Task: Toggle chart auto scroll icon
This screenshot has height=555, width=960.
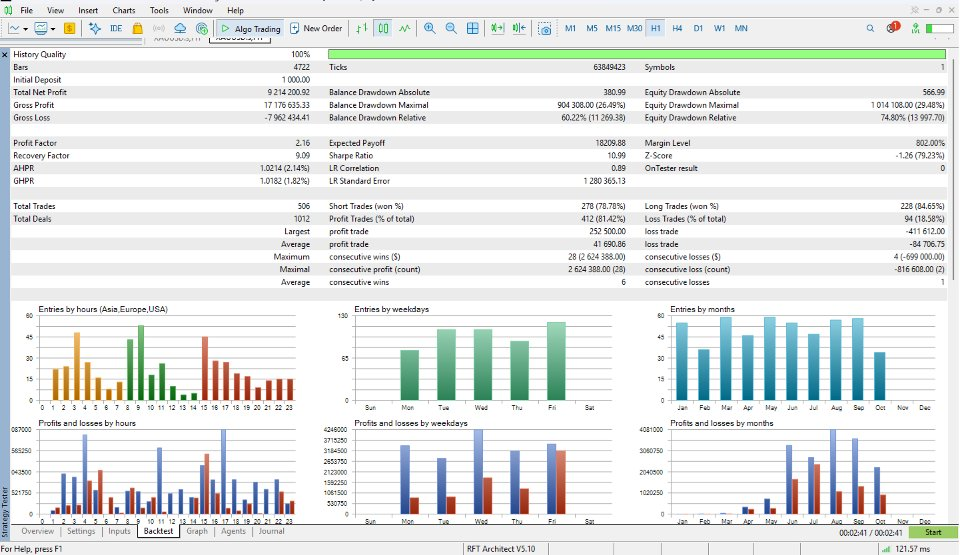Action: coord(497,28)
